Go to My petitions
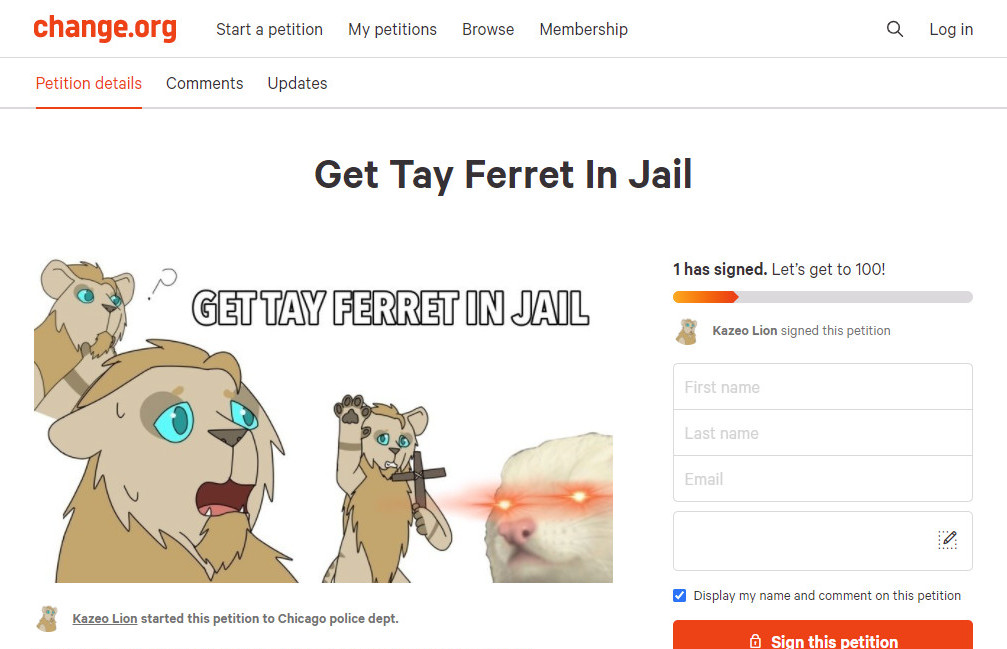1007x649 pixels. click(x=392, y=30)
